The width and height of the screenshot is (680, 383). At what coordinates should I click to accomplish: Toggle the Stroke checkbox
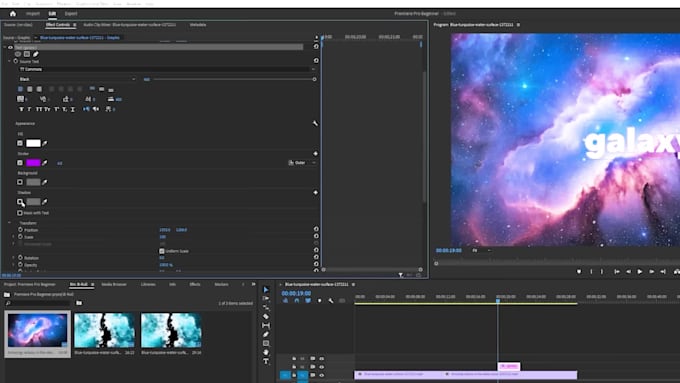(20, 163)
